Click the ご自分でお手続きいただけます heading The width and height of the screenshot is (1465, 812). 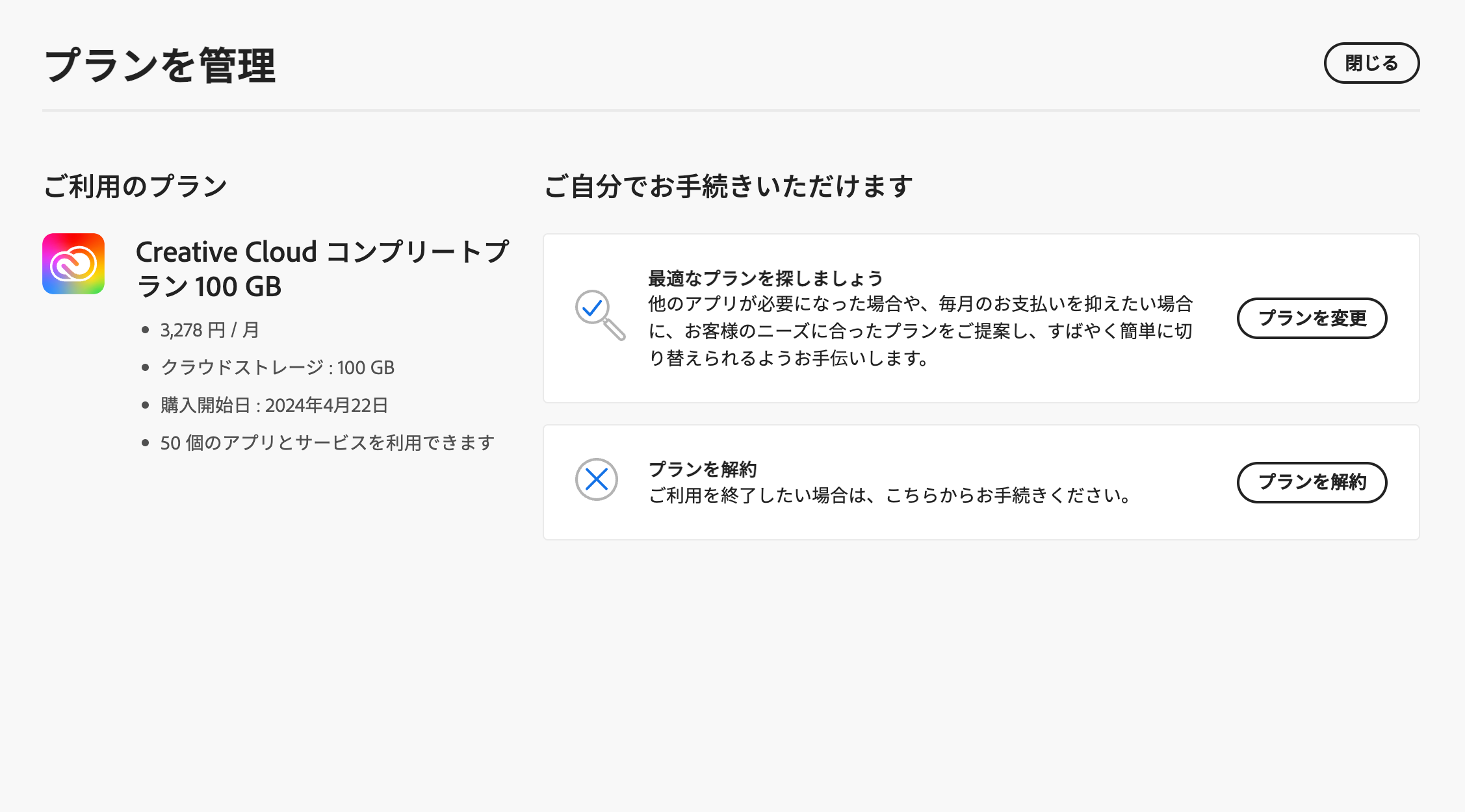[x=728, y=186]
